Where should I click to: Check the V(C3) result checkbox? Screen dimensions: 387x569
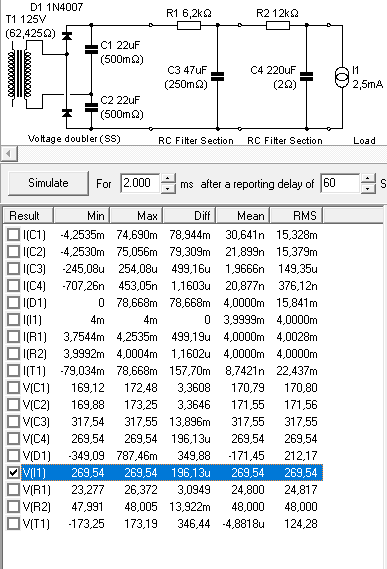(x=13, y=422)
